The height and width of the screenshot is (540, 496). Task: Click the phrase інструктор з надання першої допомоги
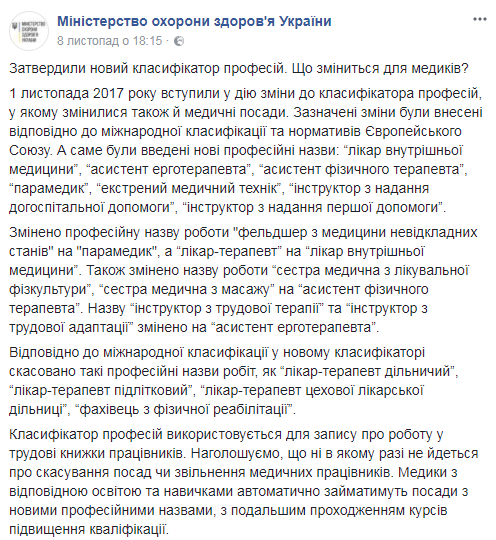313,207
